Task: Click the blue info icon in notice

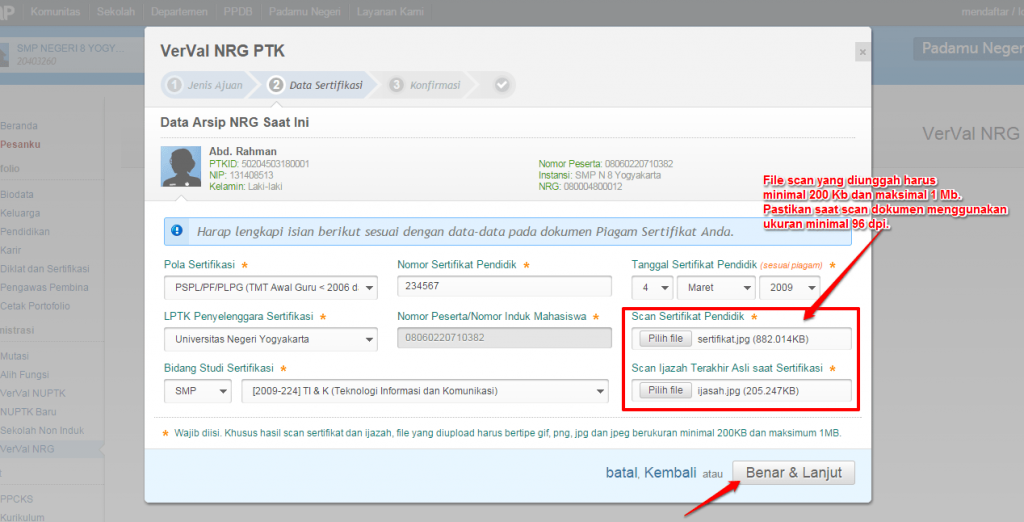Action: pyautogui.click(x=177, y=230)
